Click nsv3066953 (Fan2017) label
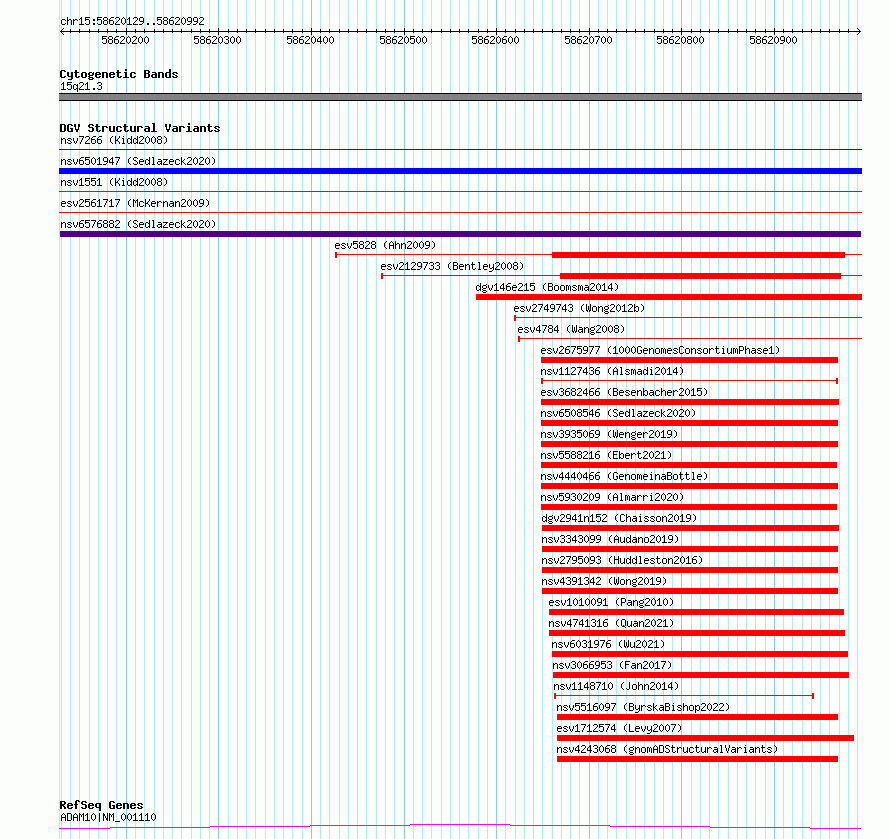The width and height of the screenshot is (890, 839). click(x=612, y=665)
